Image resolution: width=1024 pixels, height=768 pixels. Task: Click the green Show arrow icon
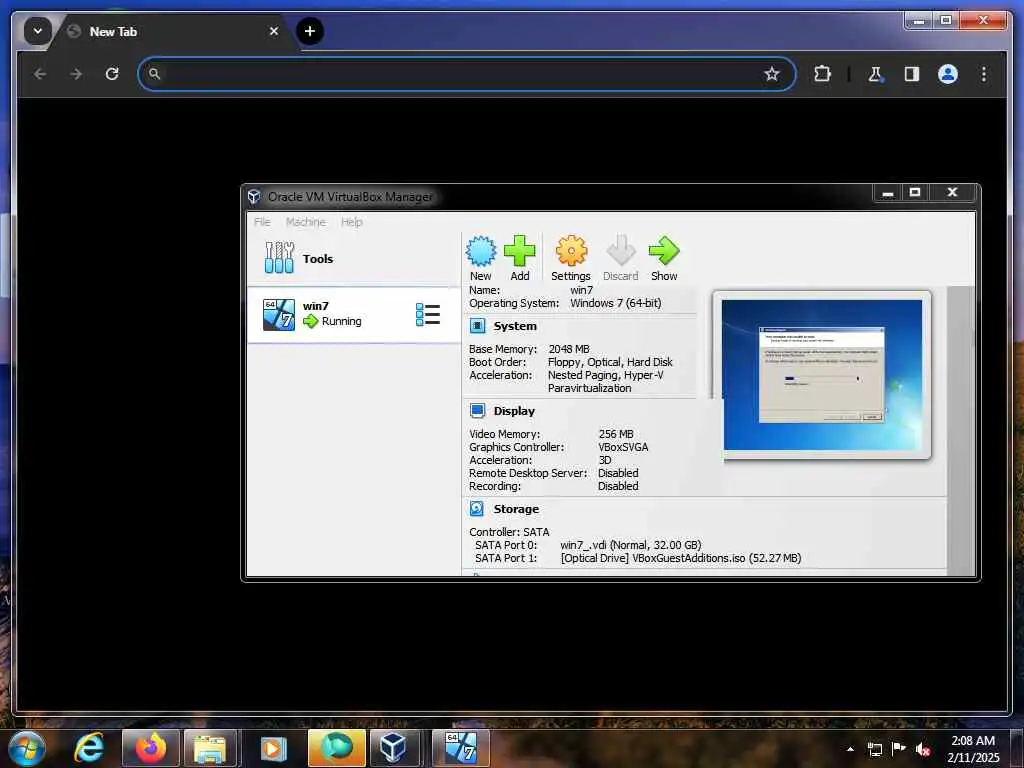click(664, 251)
